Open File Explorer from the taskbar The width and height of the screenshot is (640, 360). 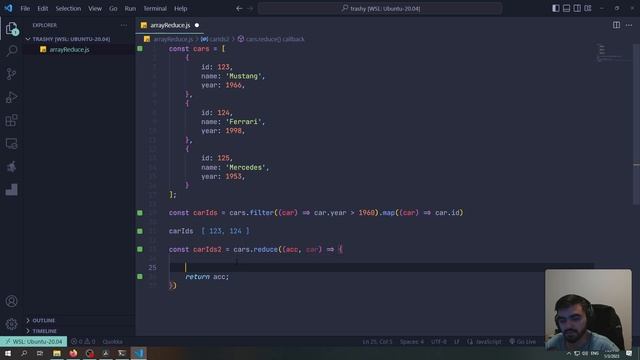(x=57, y=353)
